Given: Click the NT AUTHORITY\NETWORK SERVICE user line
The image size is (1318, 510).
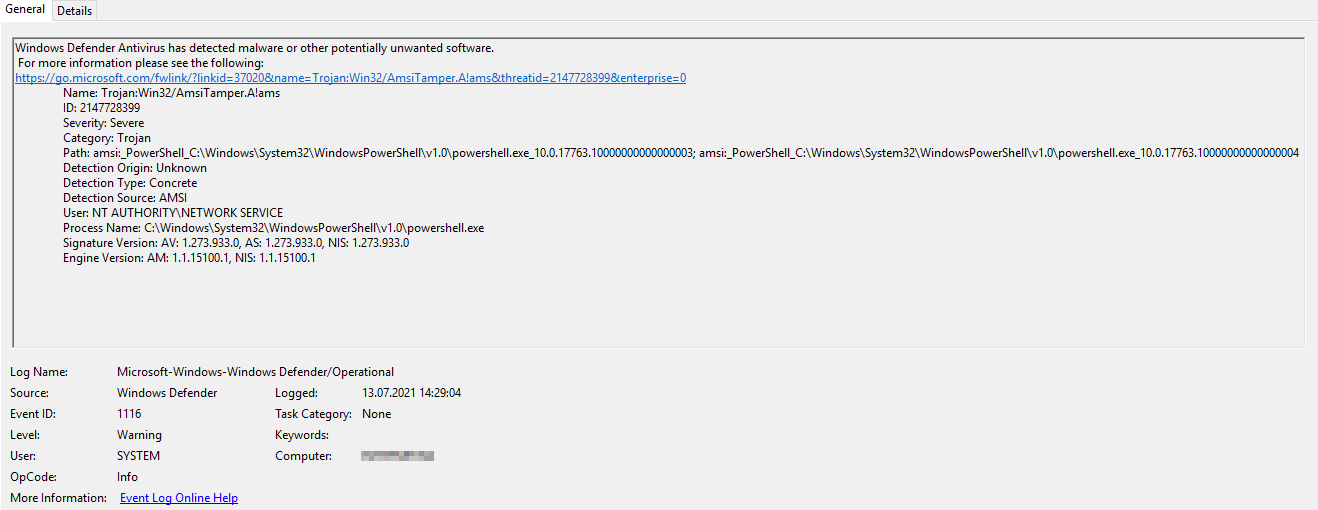Looking at the screenshot, I should point(173,213).
